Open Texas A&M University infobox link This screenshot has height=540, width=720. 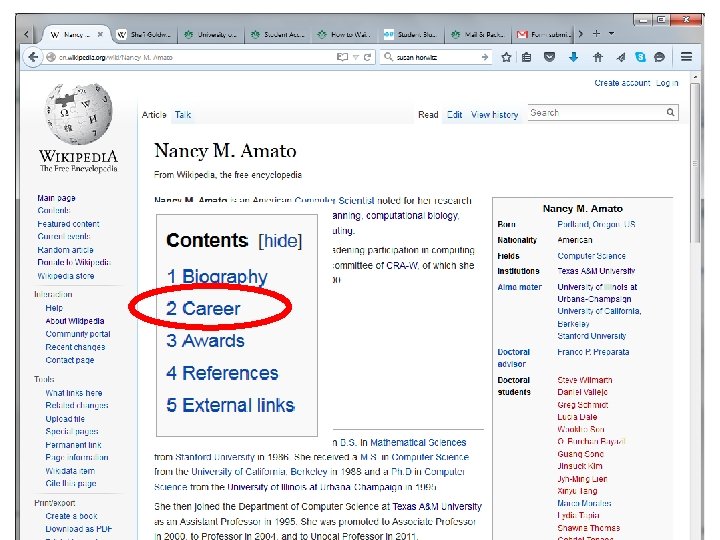coord(596,271)
